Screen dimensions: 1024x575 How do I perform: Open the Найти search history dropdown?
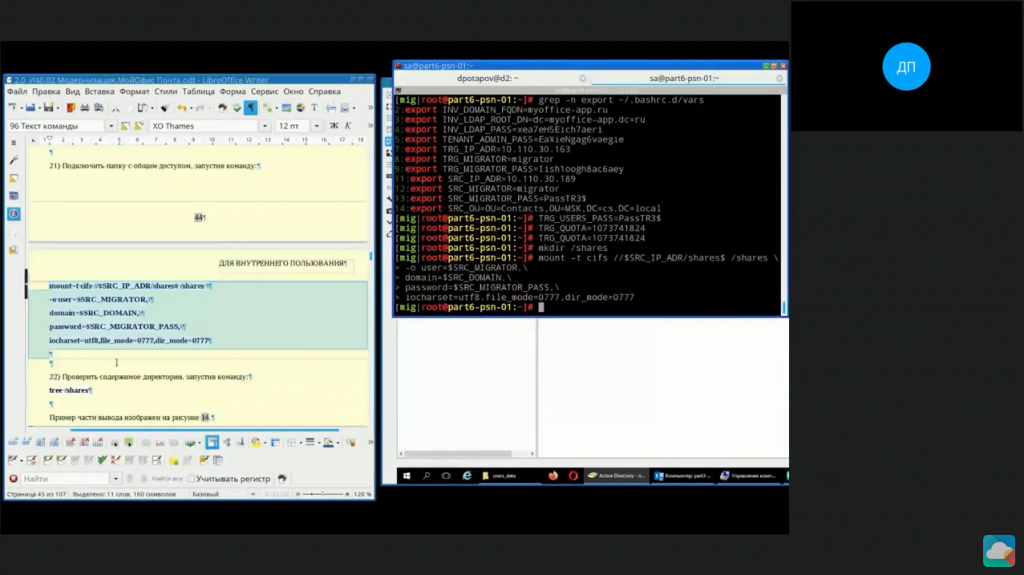(116, 479)
